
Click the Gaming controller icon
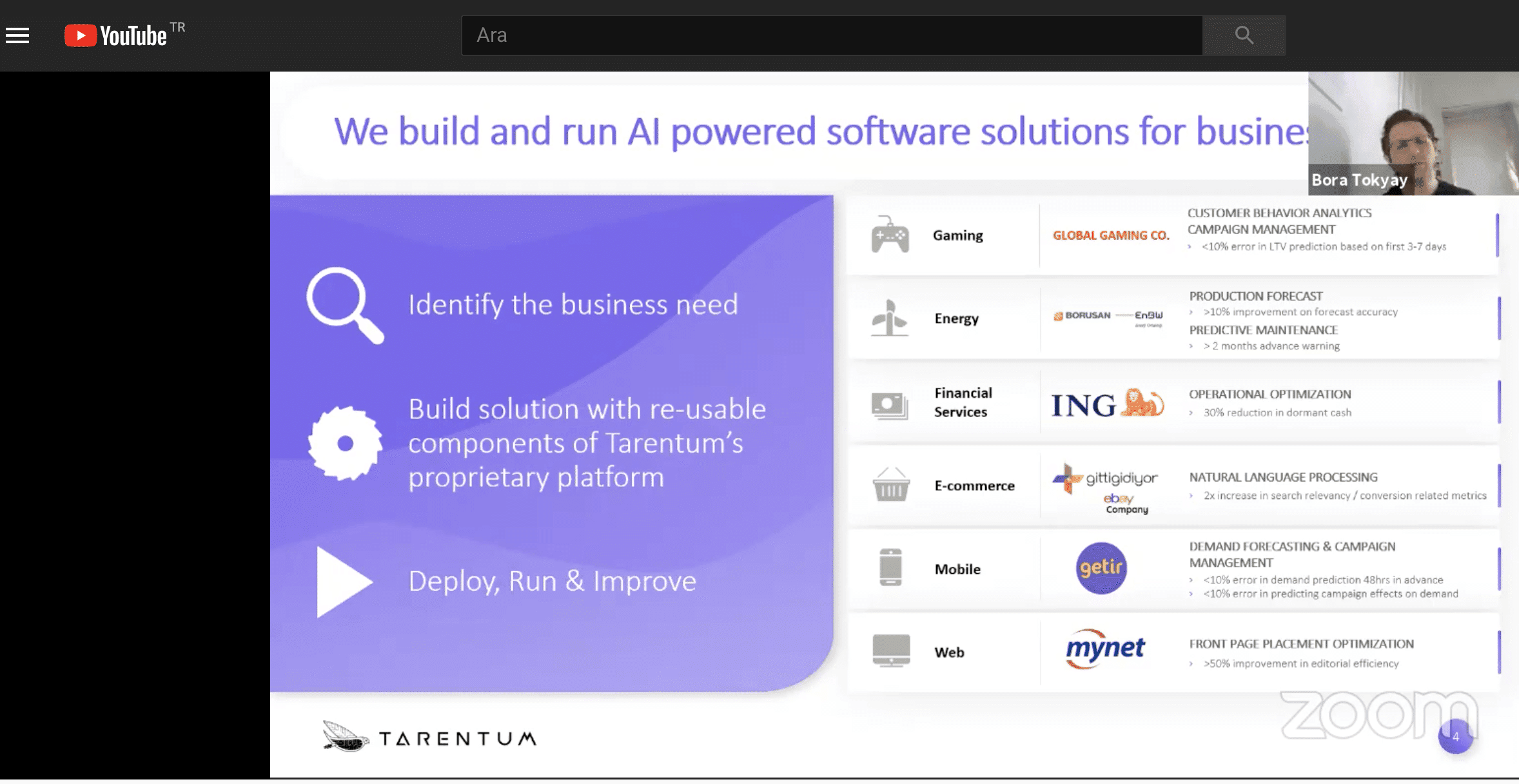pyautogui.click(x=890, y=235)
